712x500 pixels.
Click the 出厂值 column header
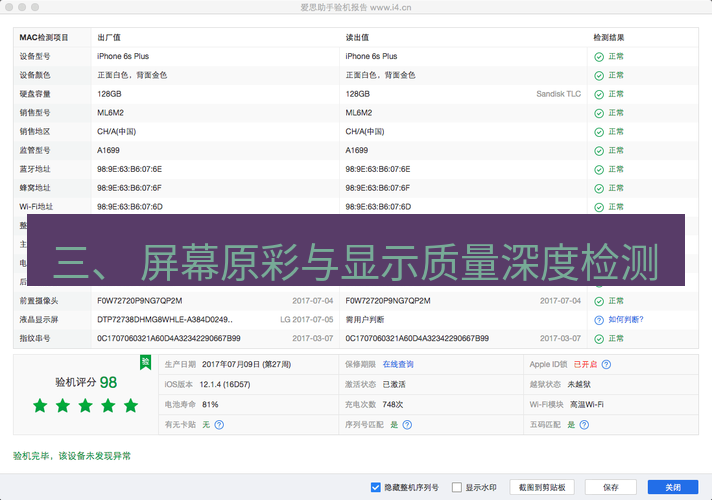(109, 37)
